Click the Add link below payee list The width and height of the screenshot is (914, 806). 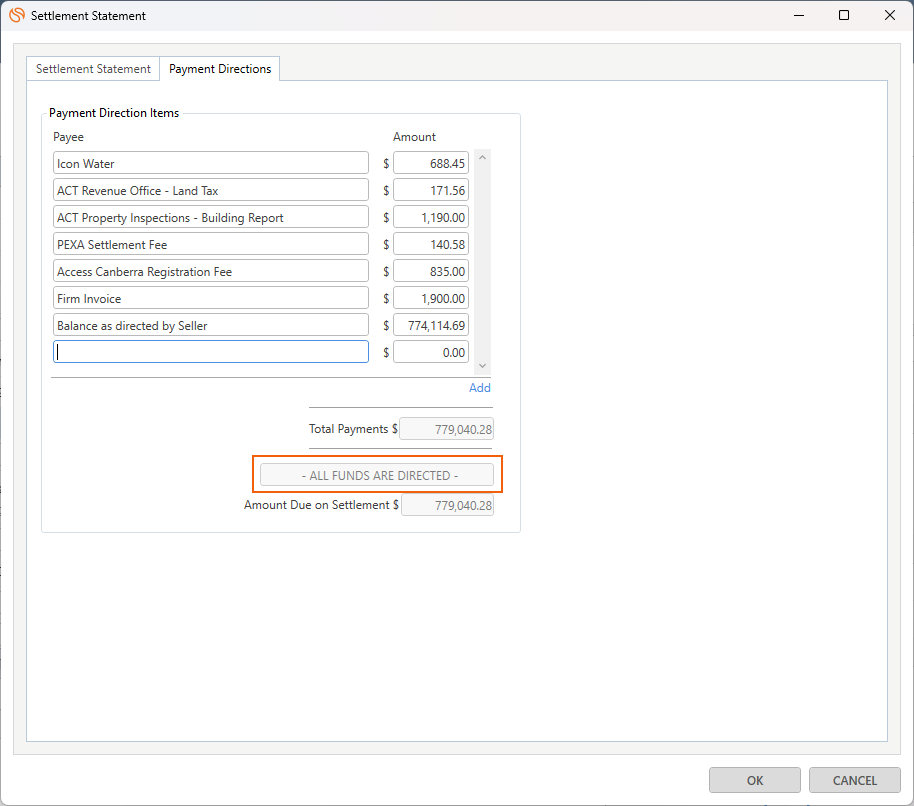coord(480,388)
